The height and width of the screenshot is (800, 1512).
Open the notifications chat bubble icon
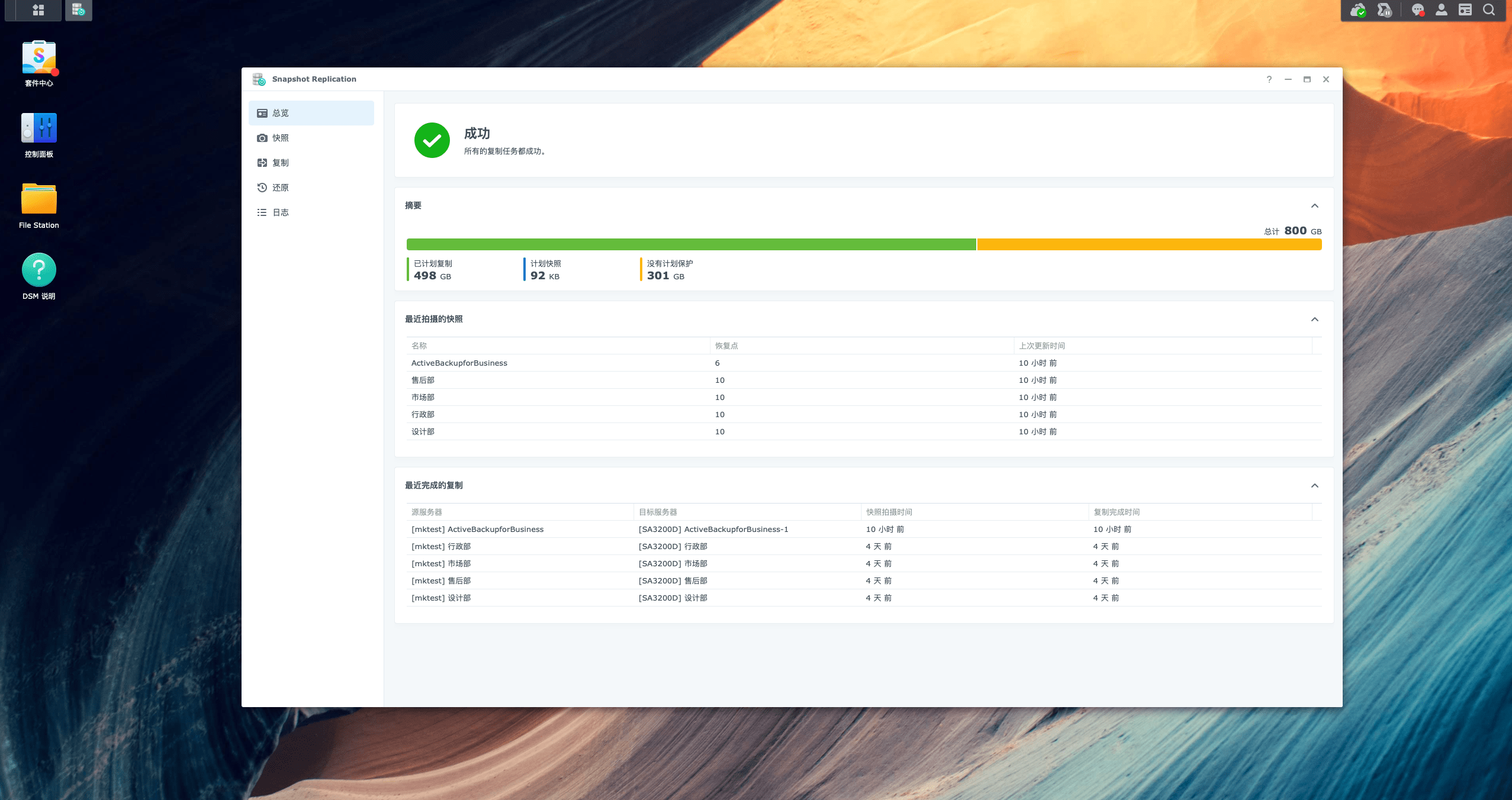point(1417,10)
